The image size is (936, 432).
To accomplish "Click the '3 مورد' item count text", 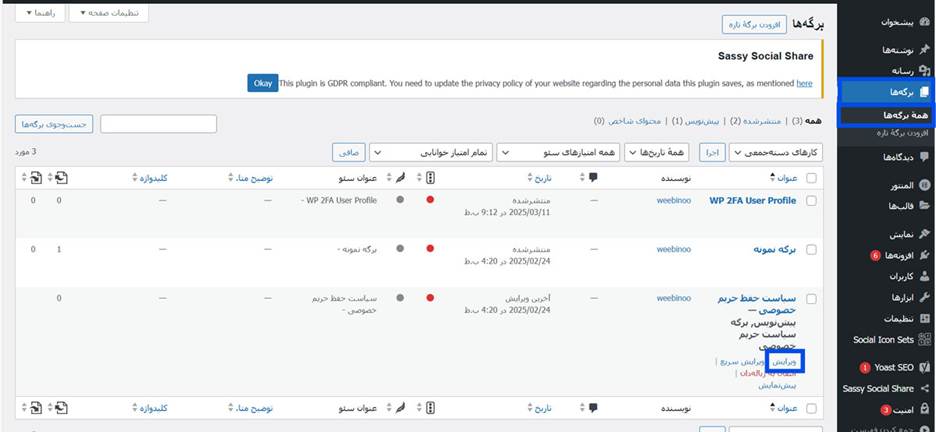I will click(26, 152).
